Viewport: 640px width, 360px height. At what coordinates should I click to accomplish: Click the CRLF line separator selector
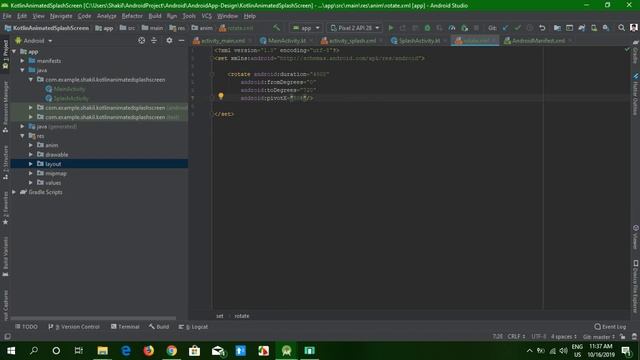(516, 337)
